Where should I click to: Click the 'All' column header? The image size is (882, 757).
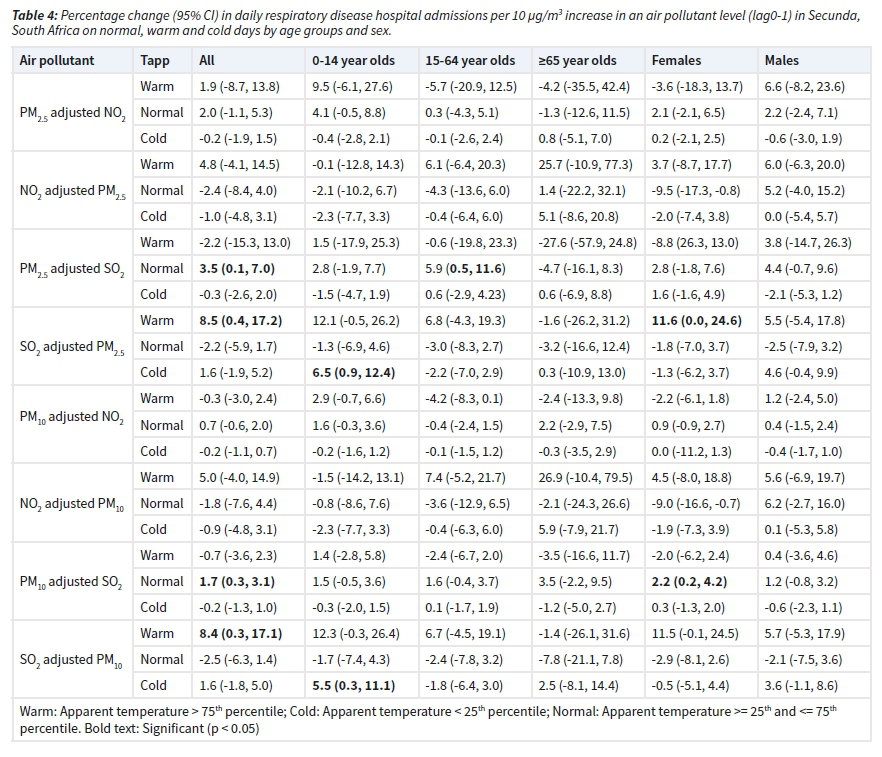pyautogui.click(x=207, y=60)
